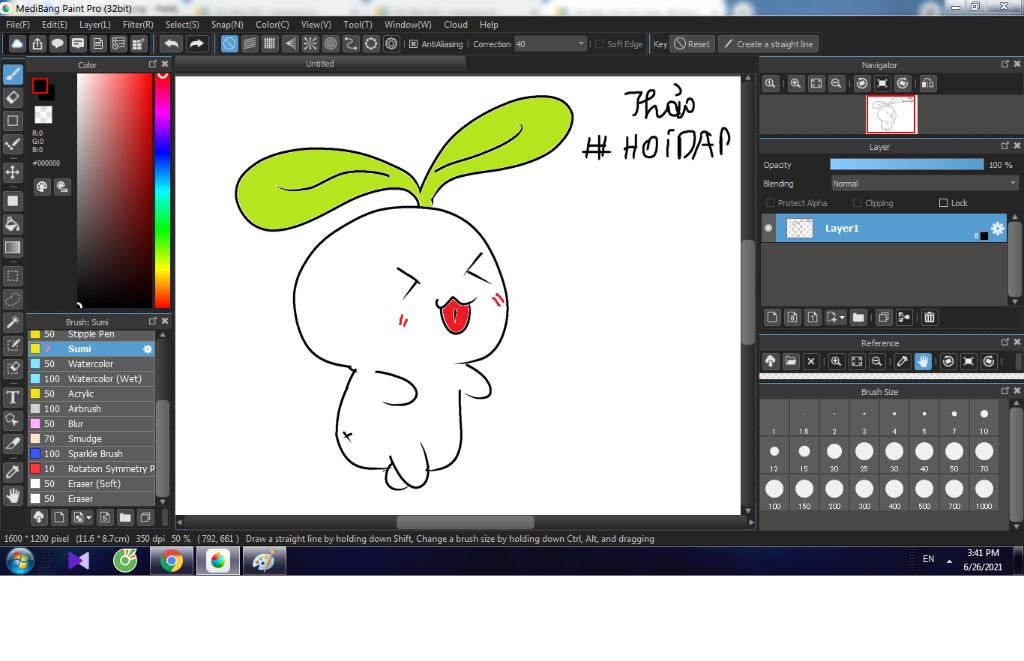
Task: Click the Redo arrow in toolbar
Action: (196, 44)
